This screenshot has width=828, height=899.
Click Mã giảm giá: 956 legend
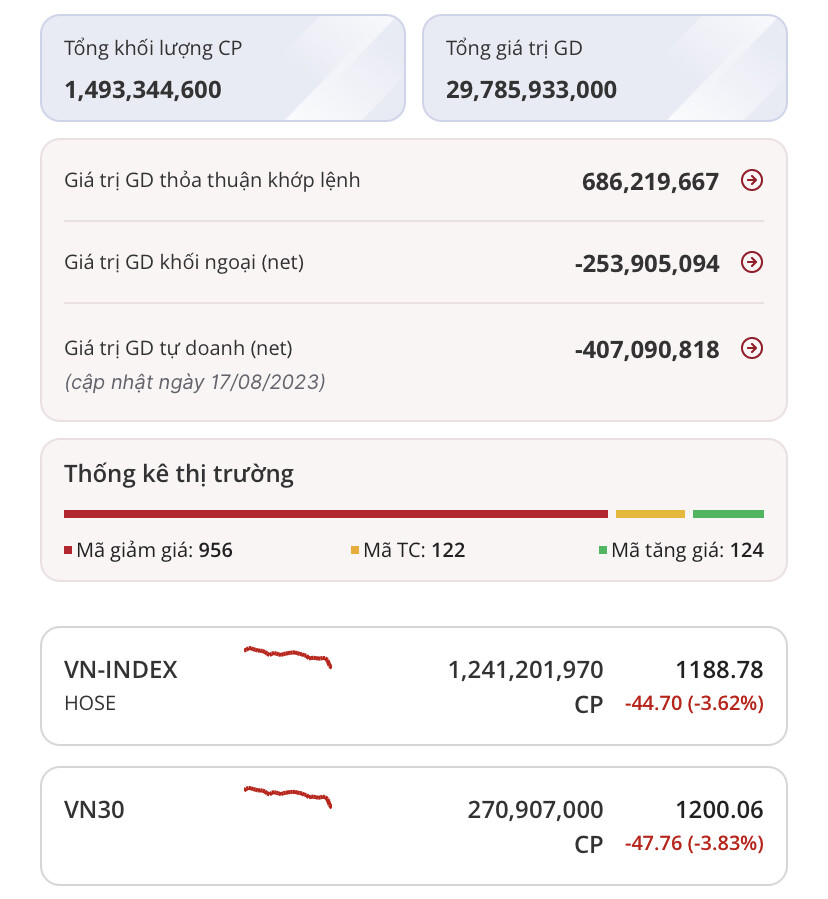[x=149, y=550]
